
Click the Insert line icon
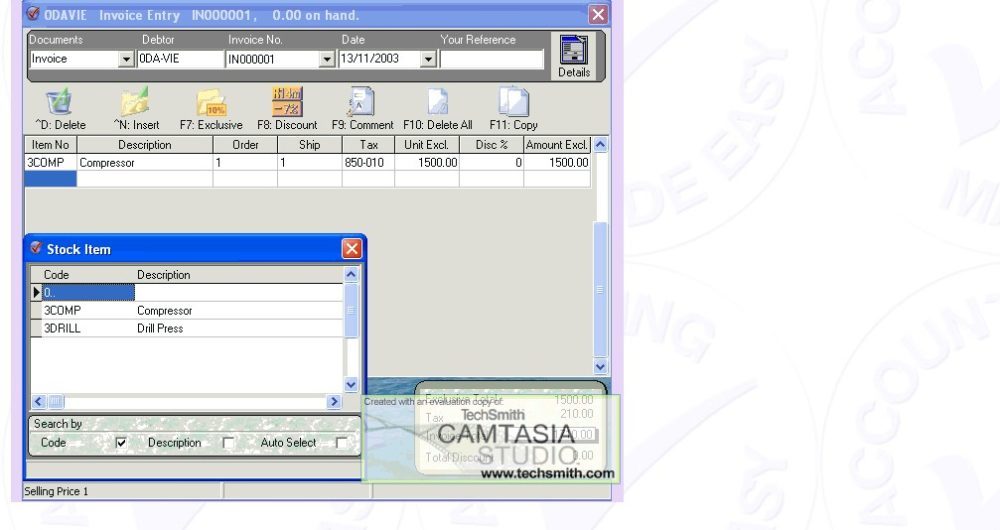pos(134,103)
